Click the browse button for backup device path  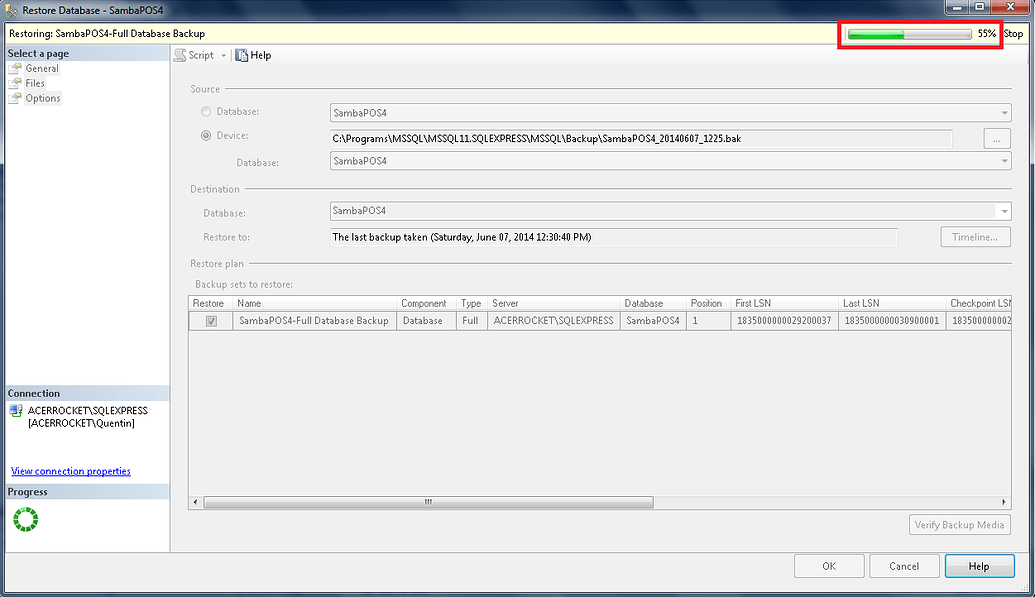pos(996,139)
